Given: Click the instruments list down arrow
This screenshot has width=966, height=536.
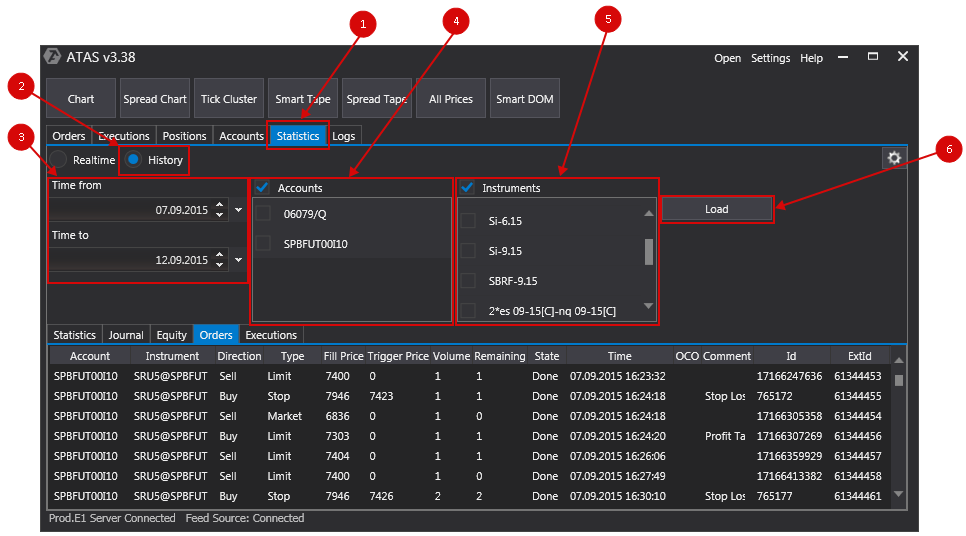Looking at the screenshot, I should click(x=648, y=306).
